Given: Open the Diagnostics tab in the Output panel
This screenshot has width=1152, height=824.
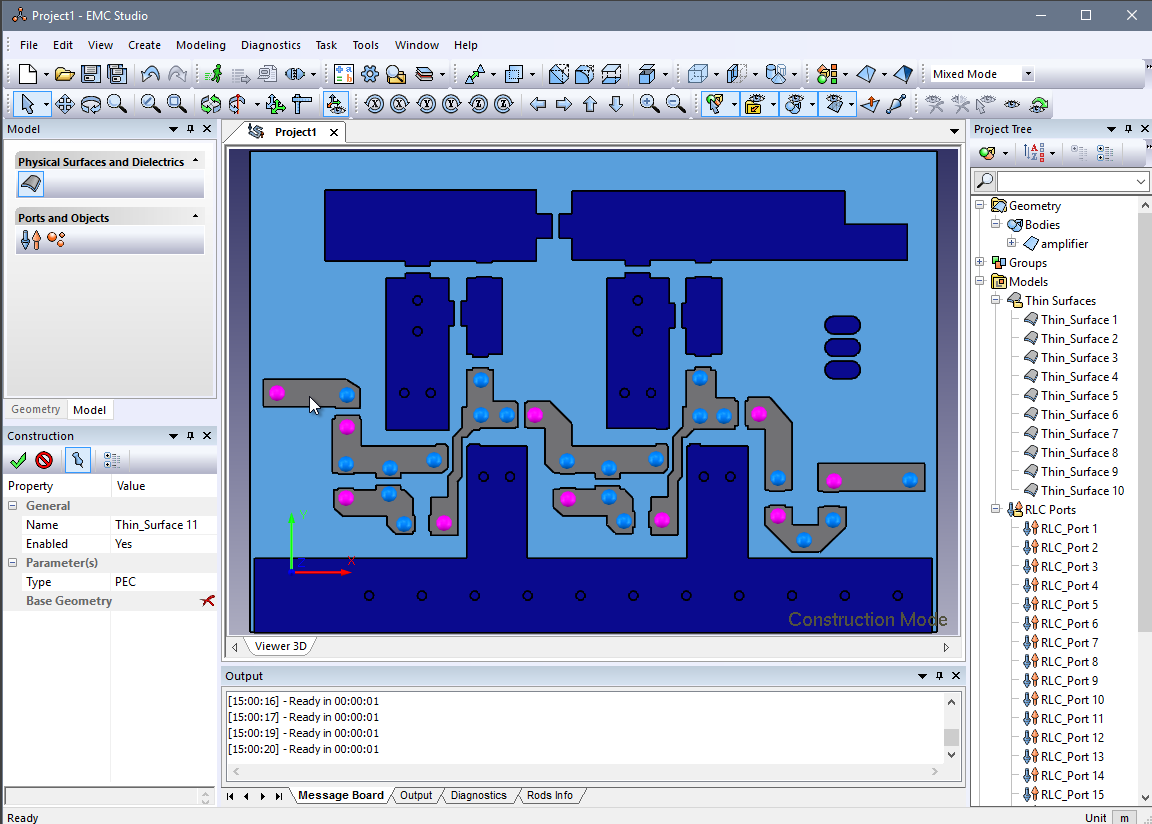Looking at the screenshot, I should click(x=478, y=796).
